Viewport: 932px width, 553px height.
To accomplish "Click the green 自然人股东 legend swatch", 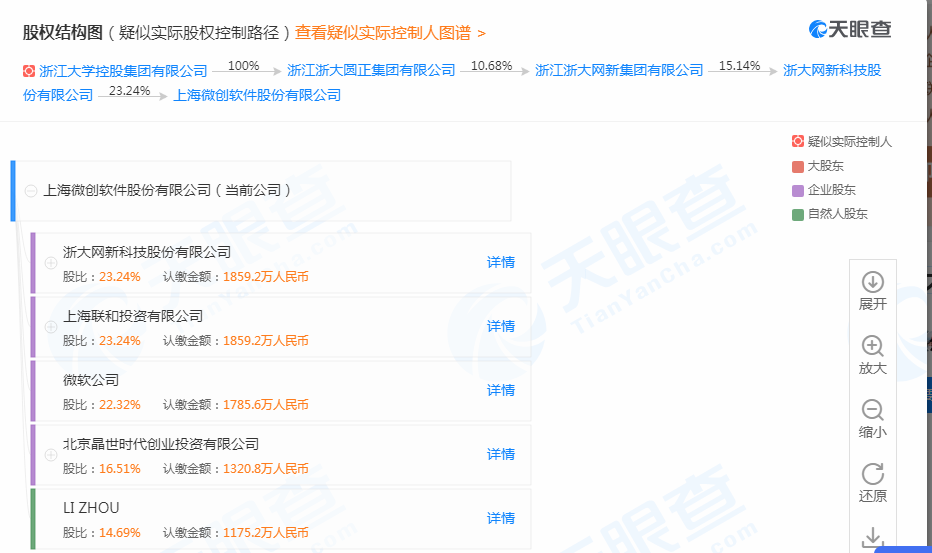I will pos(798,215).
